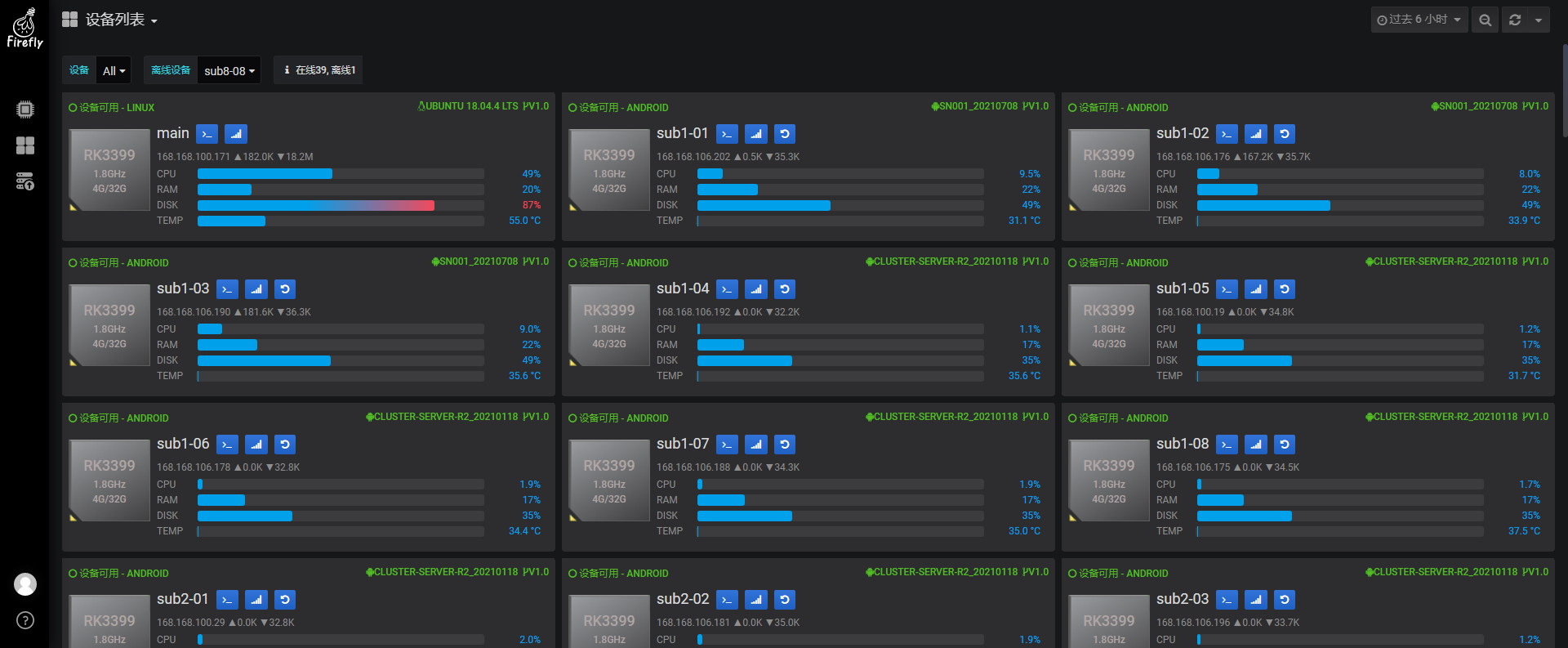Click the RK3399 chip thumbnail of main
The height and width of the screenshot is (648, 1568).
(x=109, y=170)
